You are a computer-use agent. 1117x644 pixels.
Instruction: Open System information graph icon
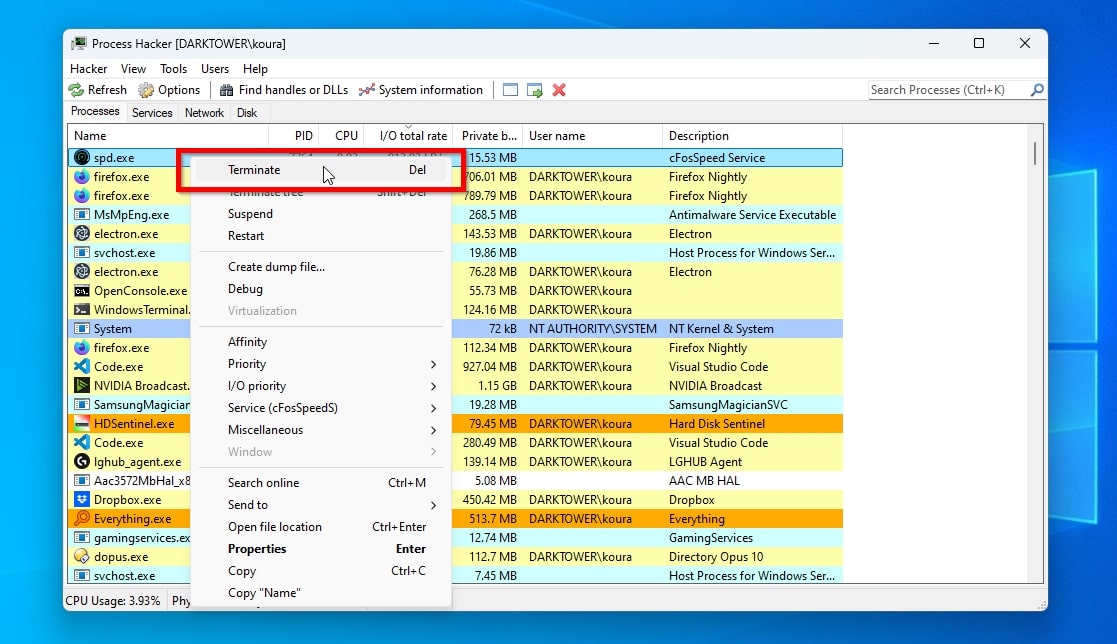pyautogui.click(x=367, y=90)
